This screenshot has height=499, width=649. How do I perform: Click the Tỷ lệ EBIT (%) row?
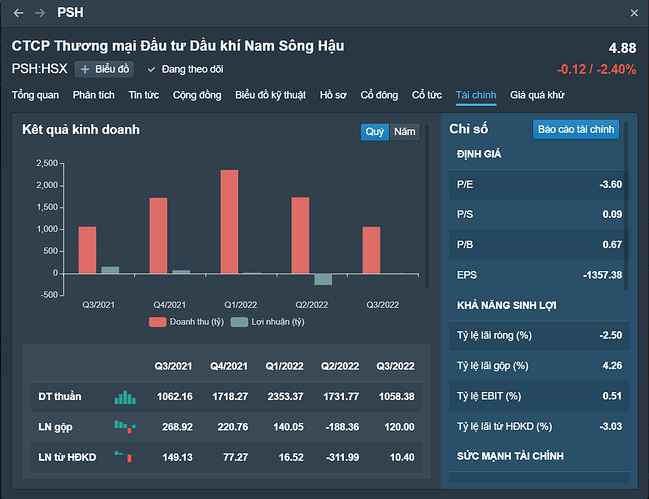coord(539,396)
